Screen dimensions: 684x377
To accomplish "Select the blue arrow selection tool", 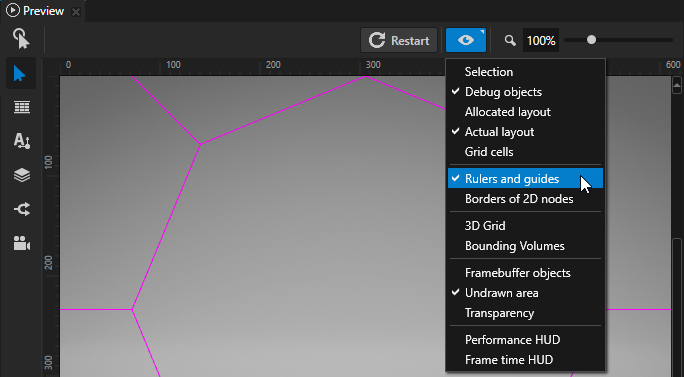I will [20, 74].
